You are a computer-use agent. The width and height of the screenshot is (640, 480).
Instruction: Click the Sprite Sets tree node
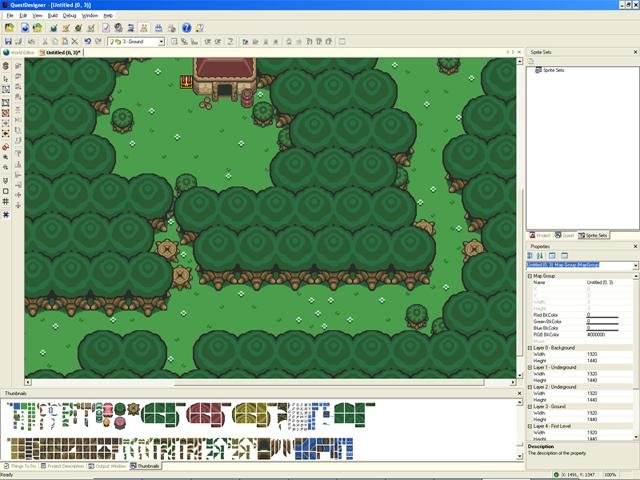point(553,70)
